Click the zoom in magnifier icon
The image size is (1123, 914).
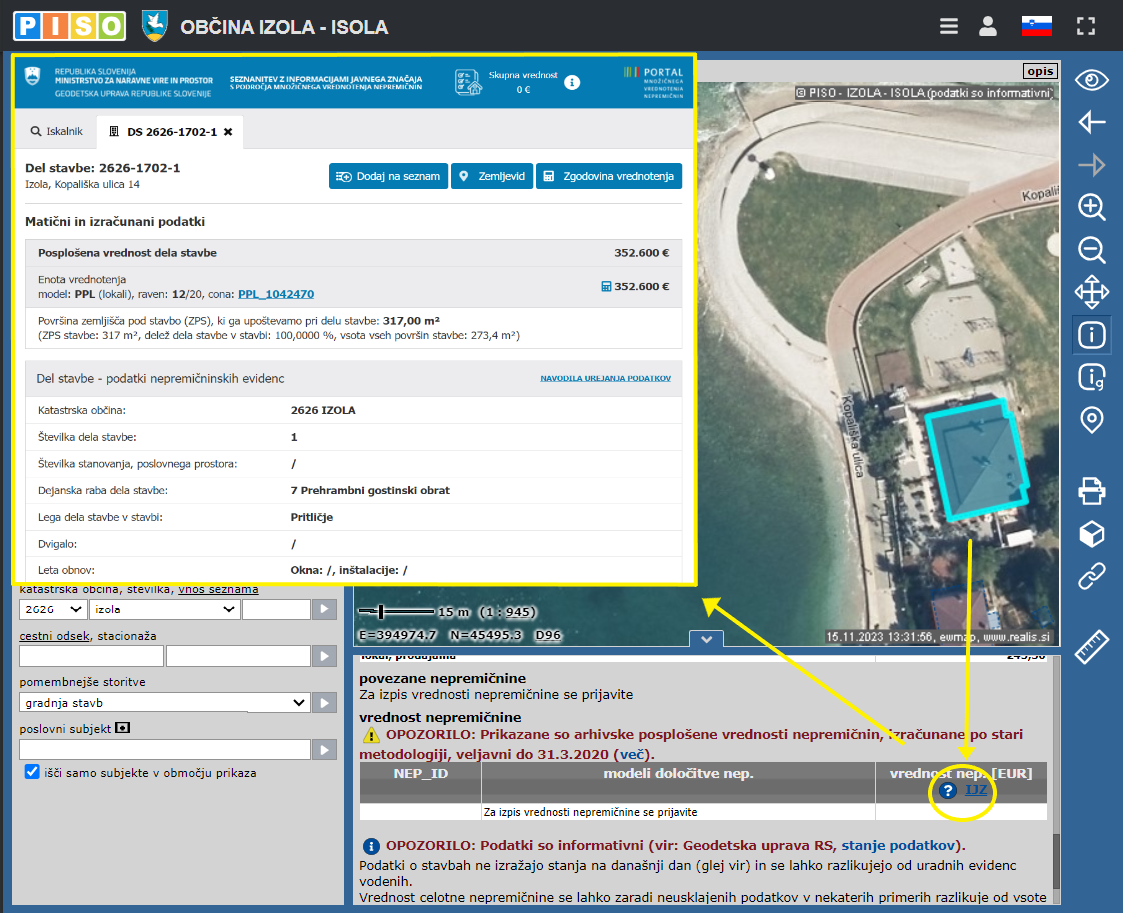pyautogui.click(x=1091, y=208)
